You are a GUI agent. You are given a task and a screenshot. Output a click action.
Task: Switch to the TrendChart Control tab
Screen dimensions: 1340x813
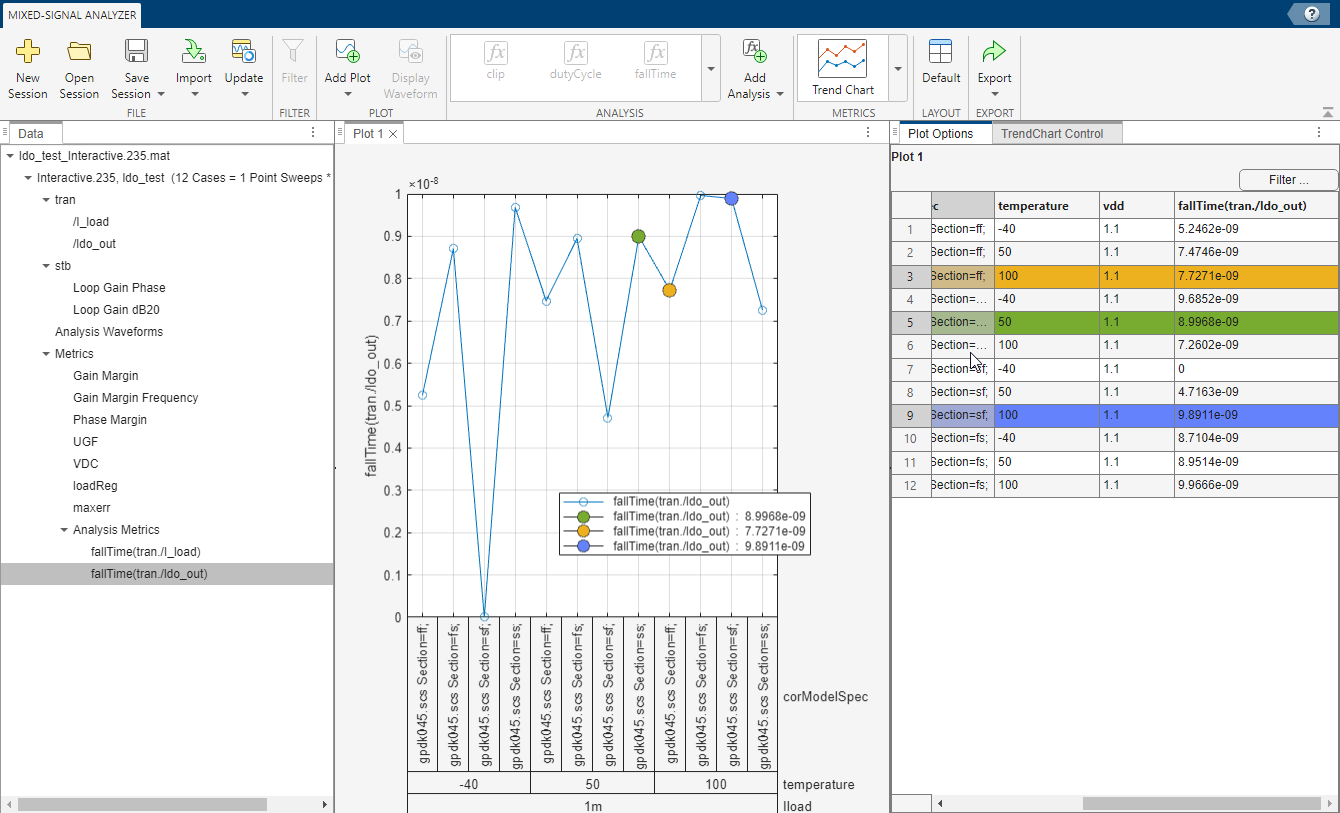point(1056,132)
